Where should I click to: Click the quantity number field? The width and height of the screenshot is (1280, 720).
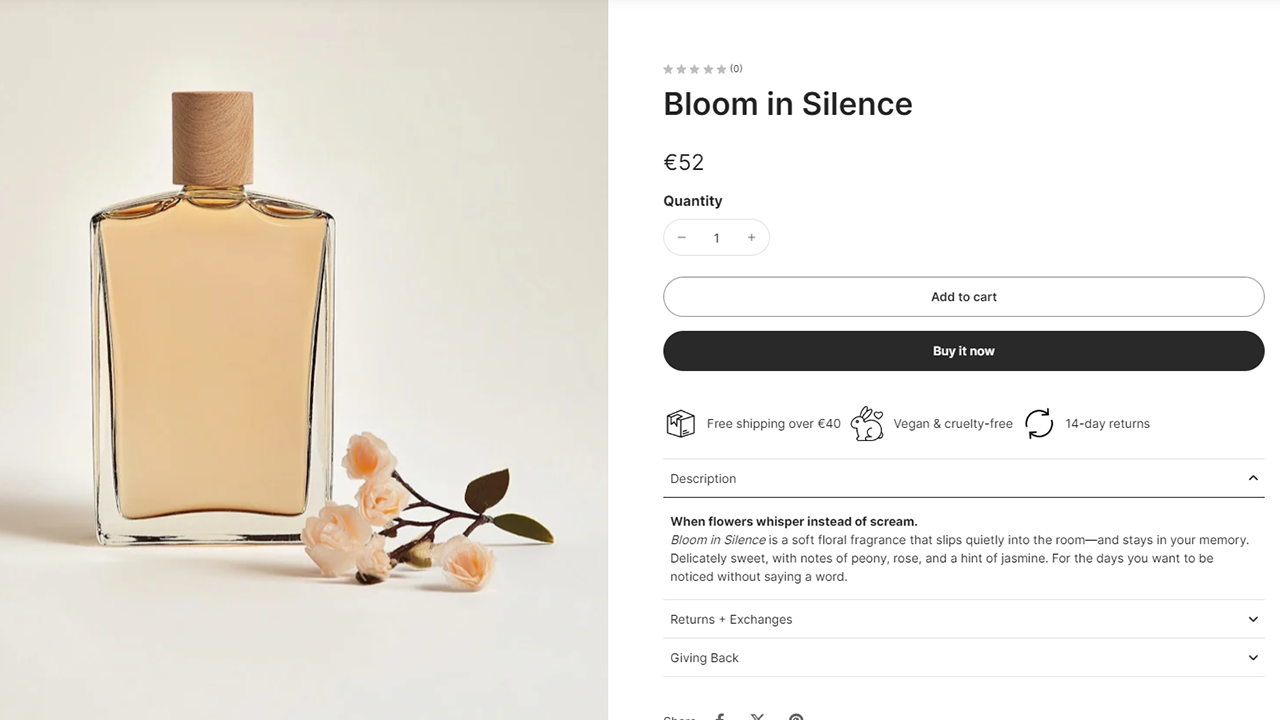pyautogui.click(x=716, y=237)
